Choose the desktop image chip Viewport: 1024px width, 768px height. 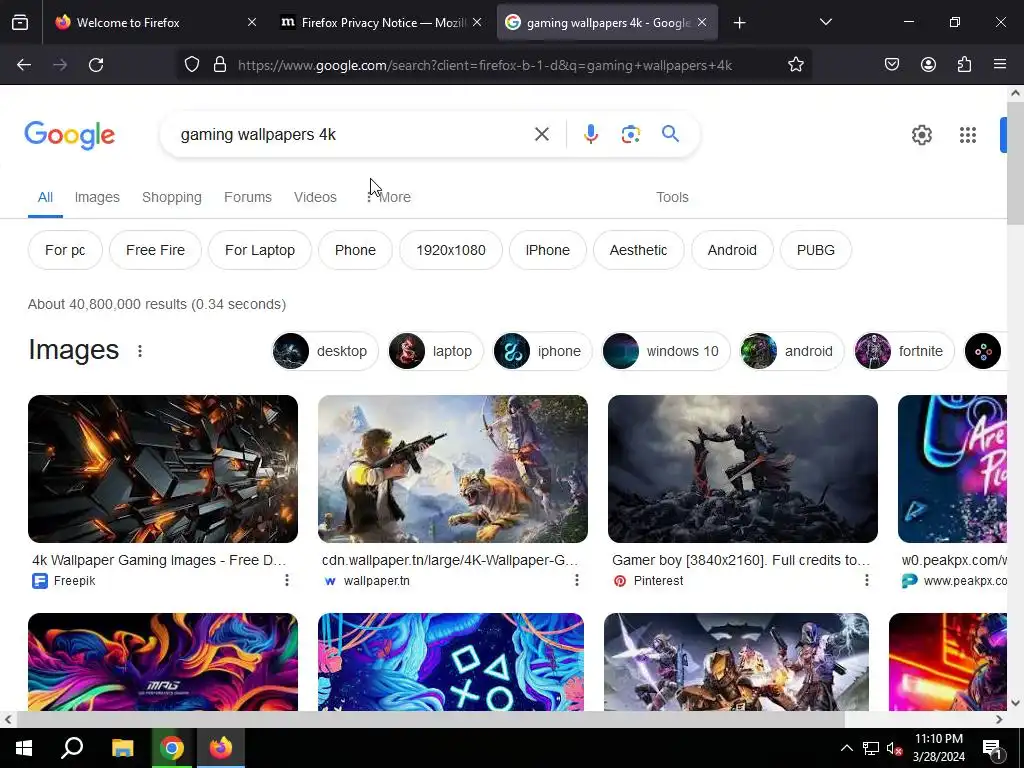click(325, 351)
